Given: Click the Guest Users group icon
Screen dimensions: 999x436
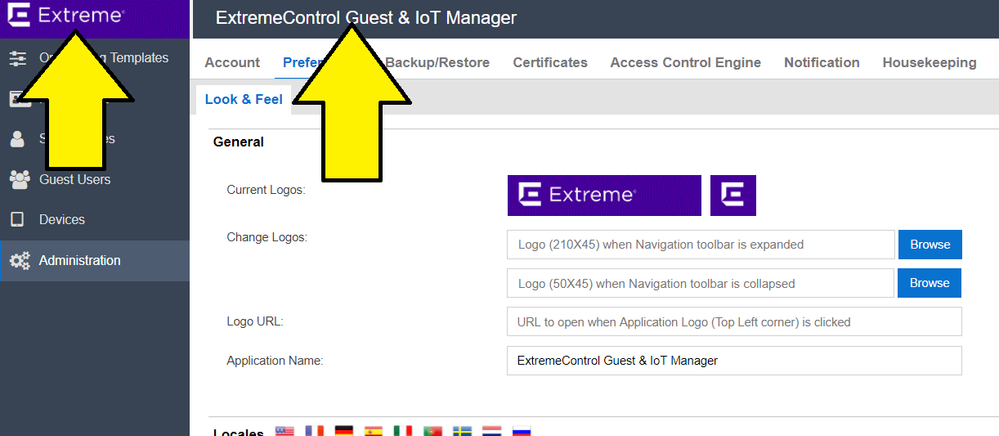Looking at the screenshot, I should coord(18,180).
